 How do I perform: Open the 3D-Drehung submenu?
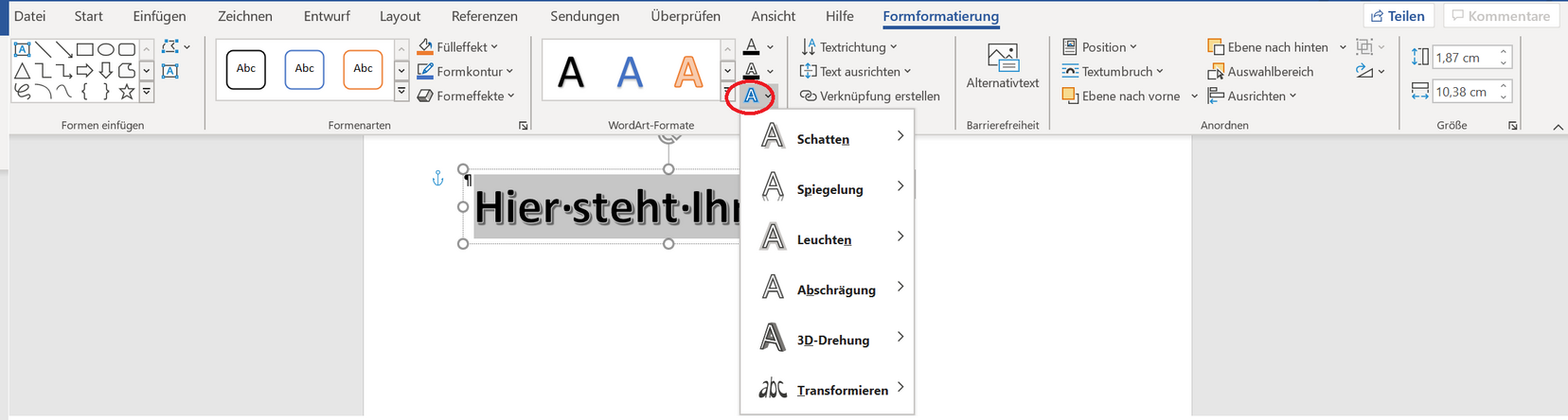pyautogui.click(x=828, y=338)
